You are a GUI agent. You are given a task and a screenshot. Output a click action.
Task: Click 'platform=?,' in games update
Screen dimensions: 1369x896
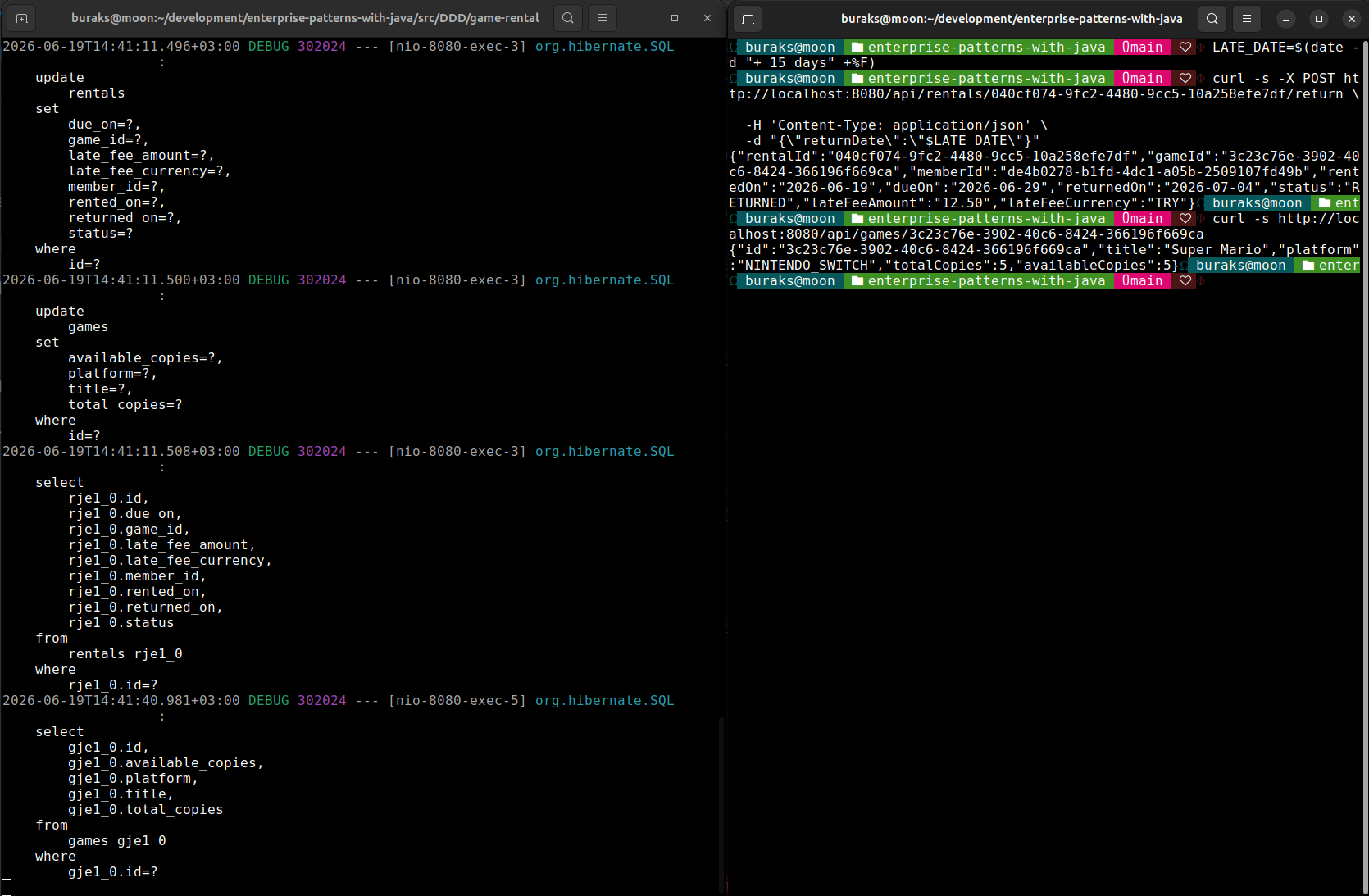coord(112,374)
